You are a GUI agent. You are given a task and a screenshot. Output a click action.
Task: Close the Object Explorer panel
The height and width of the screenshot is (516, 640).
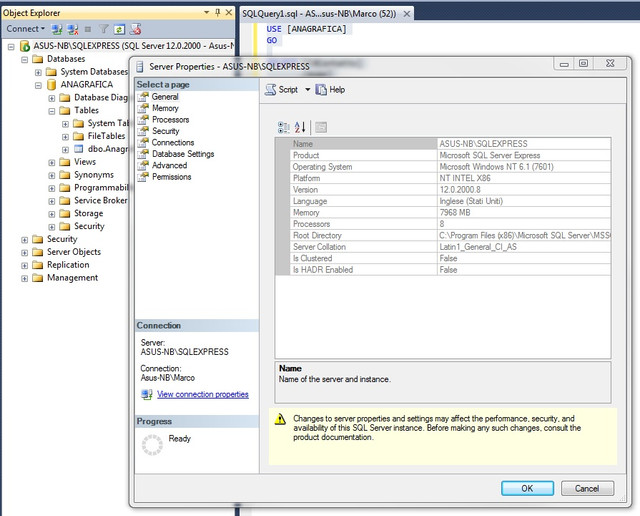click(229, 13)
